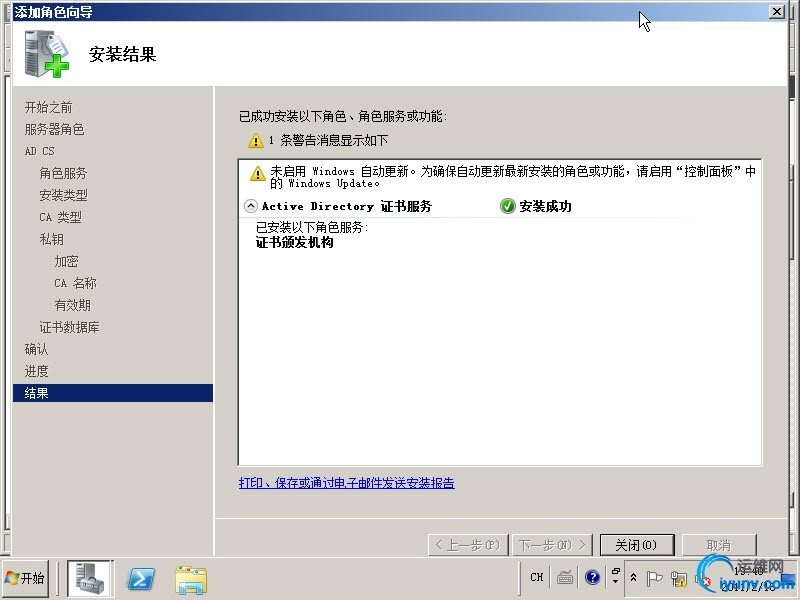The image size is (800, 600).
Task: Select 私钥 wizard step
Action: pyautogui.click(x=52, y=239)
